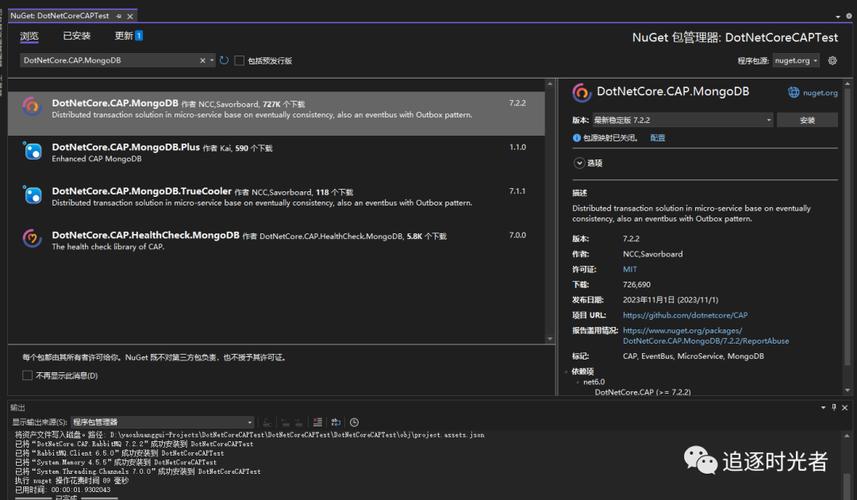This screenshot has height=500, width=857.
Task: Click the package list scroll-up arrow
Action: pos(550,84)
